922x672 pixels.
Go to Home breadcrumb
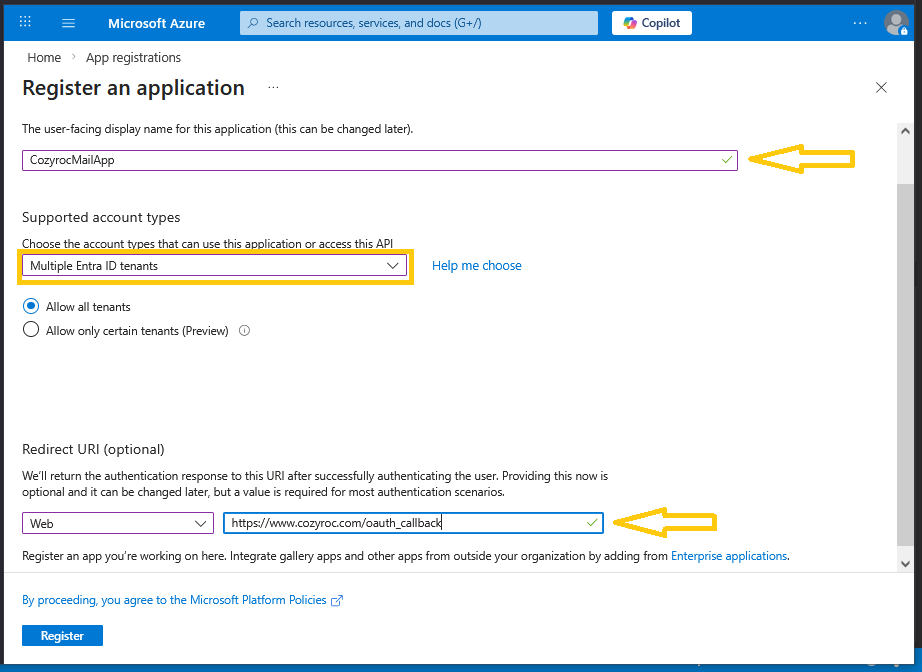[44, 58]
